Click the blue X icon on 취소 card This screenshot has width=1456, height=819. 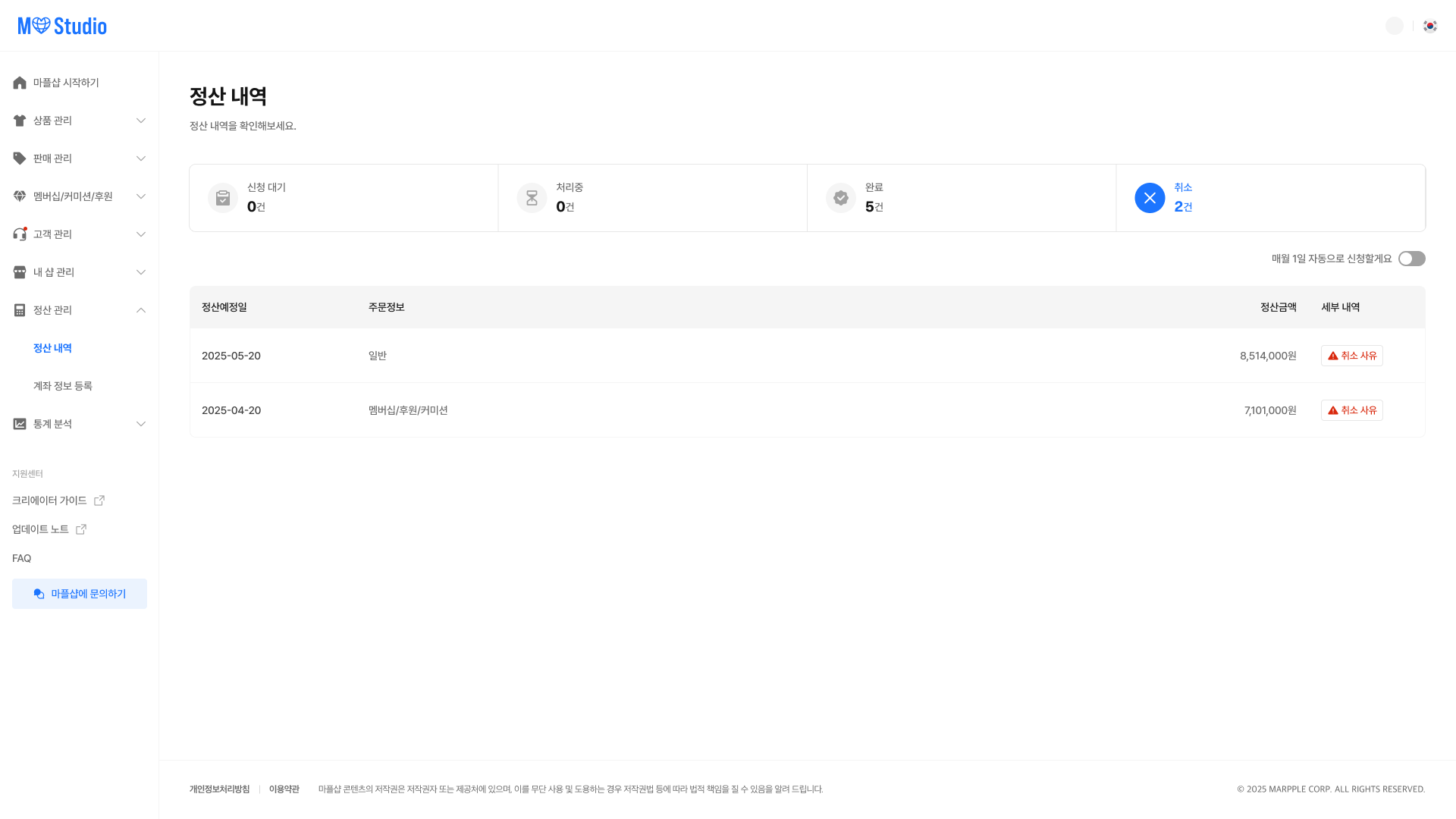tap(1150, 198)
